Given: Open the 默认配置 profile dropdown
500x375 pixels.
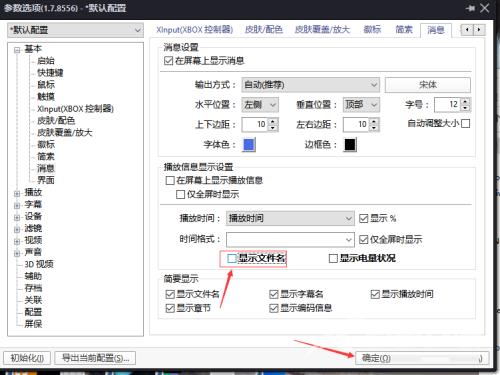Looking at the screenshot, I should (76, 30).
